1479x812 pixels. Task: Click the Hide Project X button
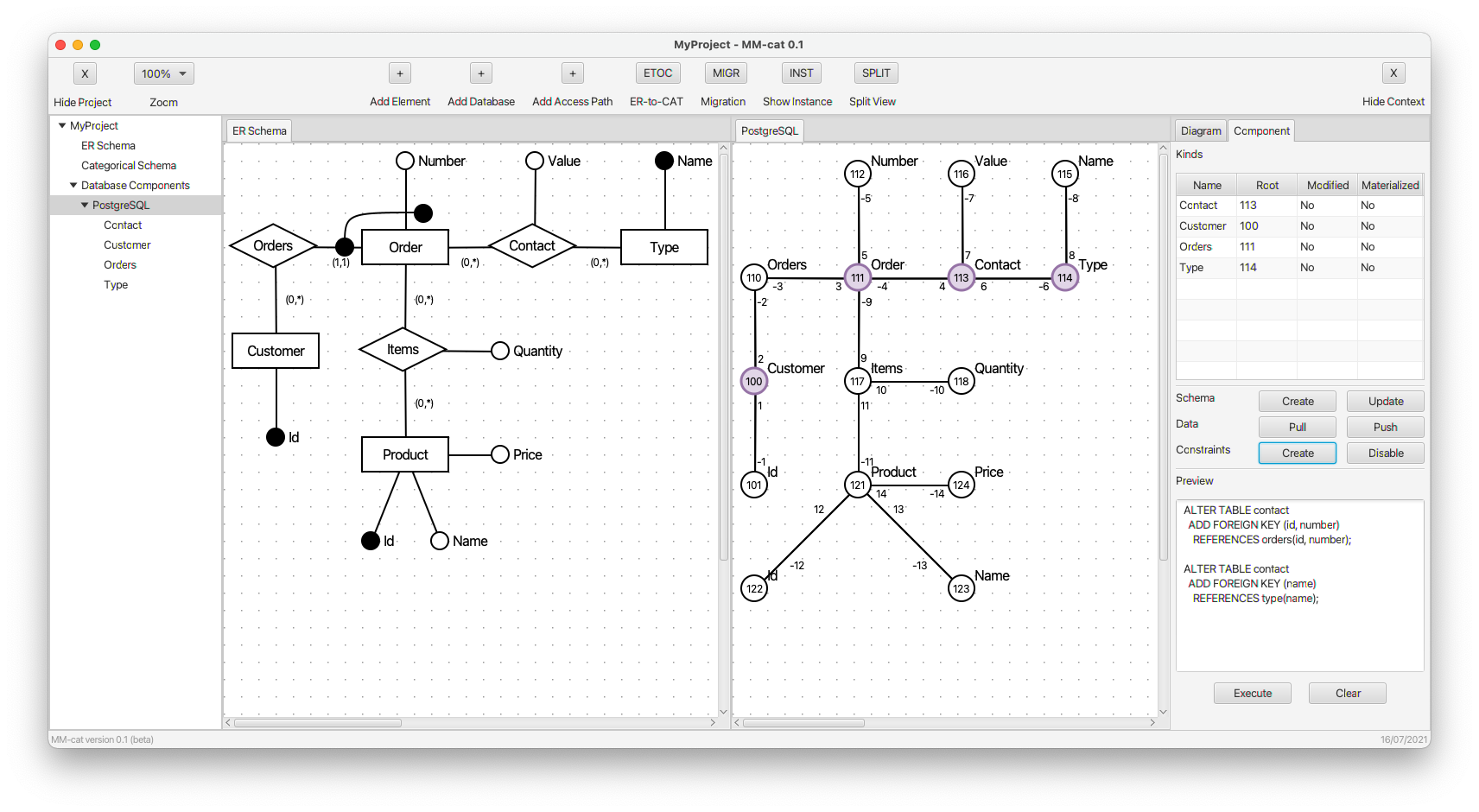pyautogui.click(x=85, y=73)
